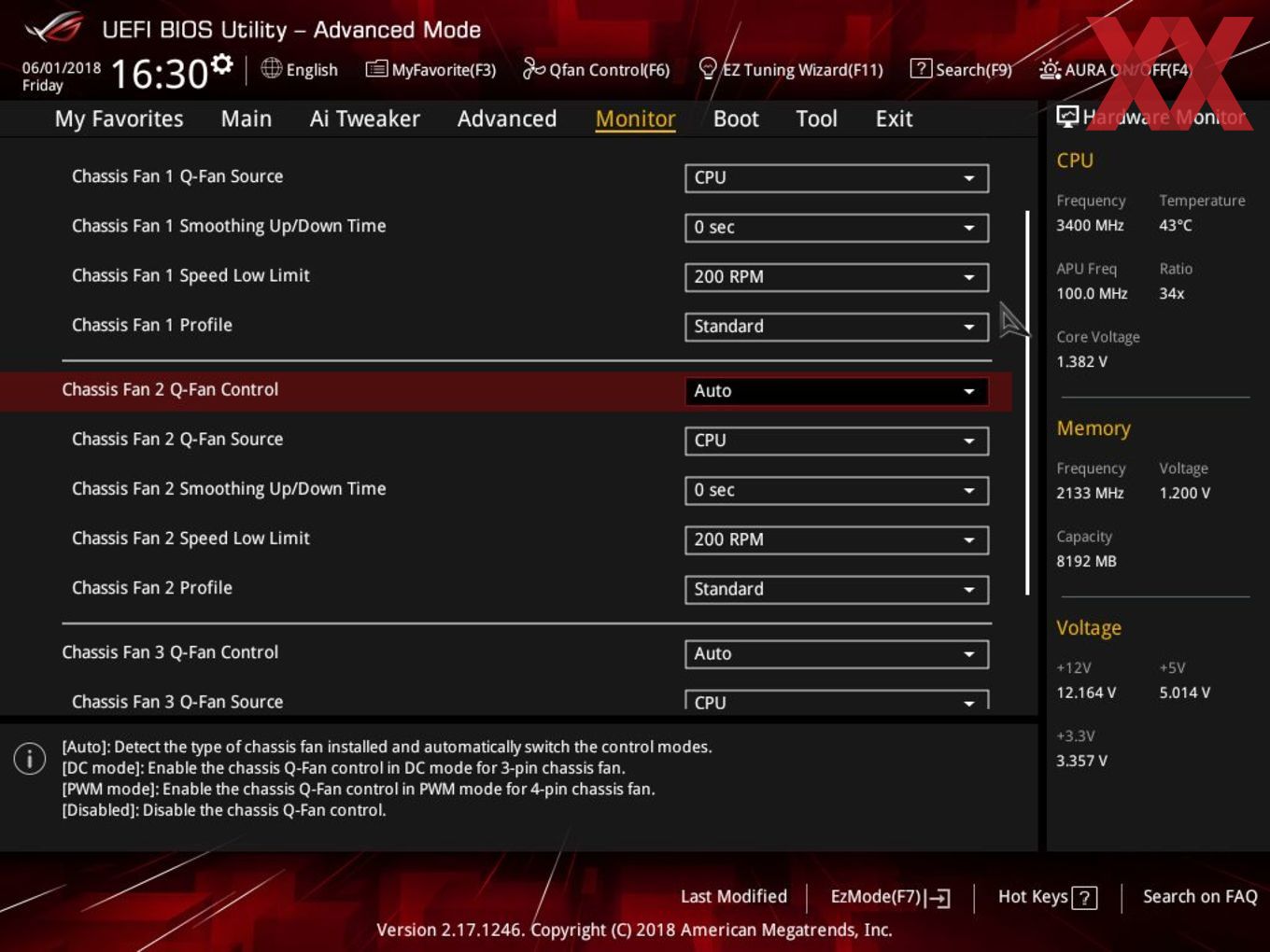Image resolution: width=1270 pixels, height=952 pixels.
Task: Open Chassis Fan 2 Q-Fan Control dropdown
Action: tap(837, 391)
